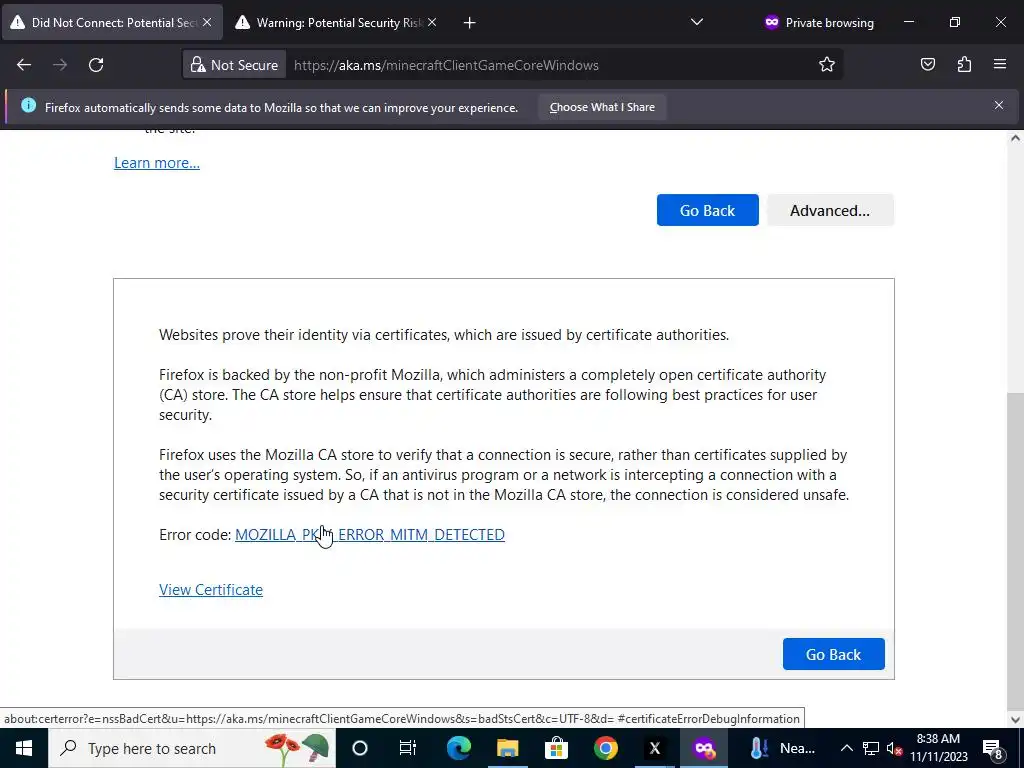Launch Microsoft Edge from taskbar
Viewport: 1024px width, 768px height.
[x=458, y=748]
